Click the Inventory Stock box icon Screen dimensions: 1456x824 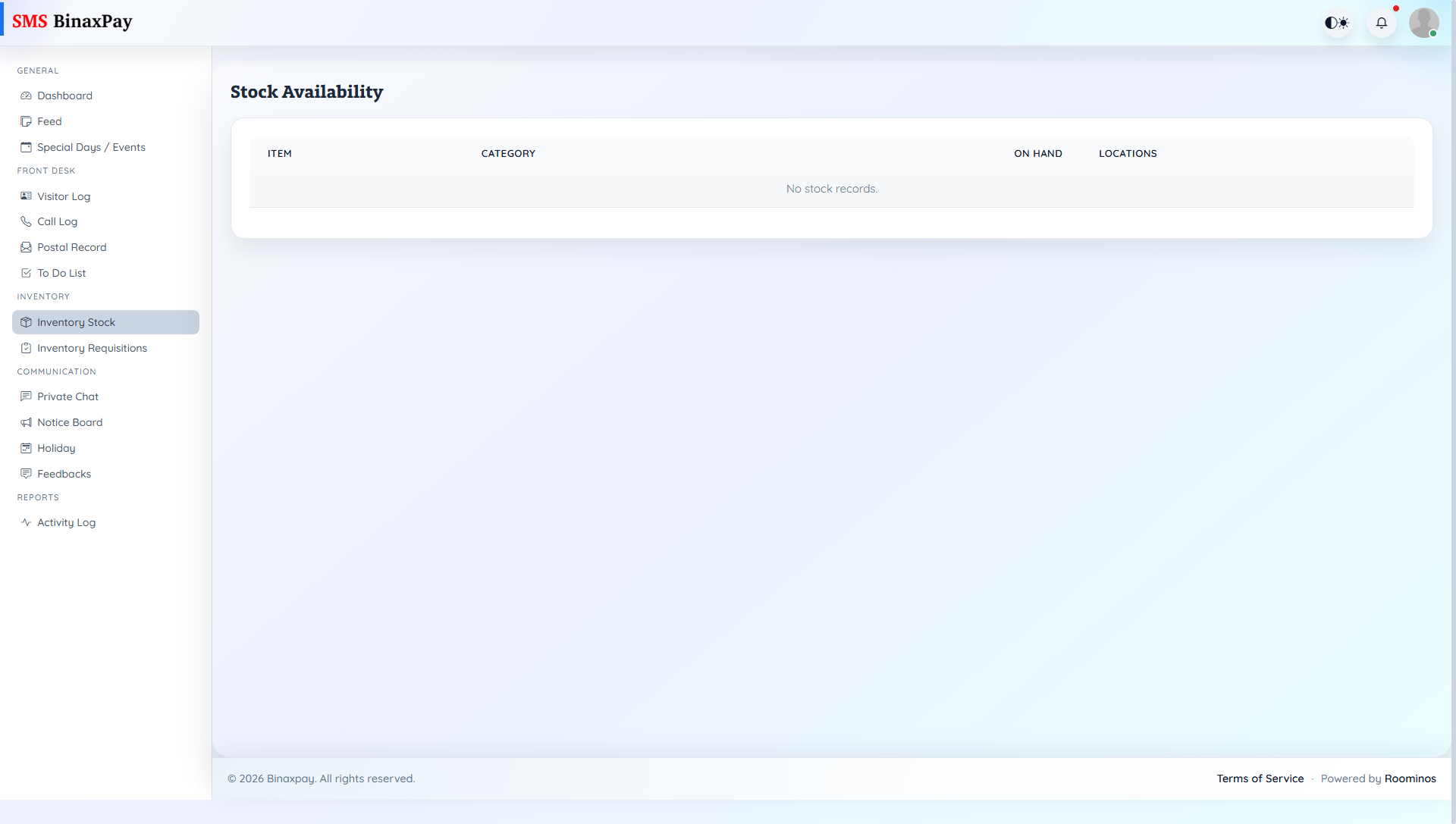(x=26, y=322)
